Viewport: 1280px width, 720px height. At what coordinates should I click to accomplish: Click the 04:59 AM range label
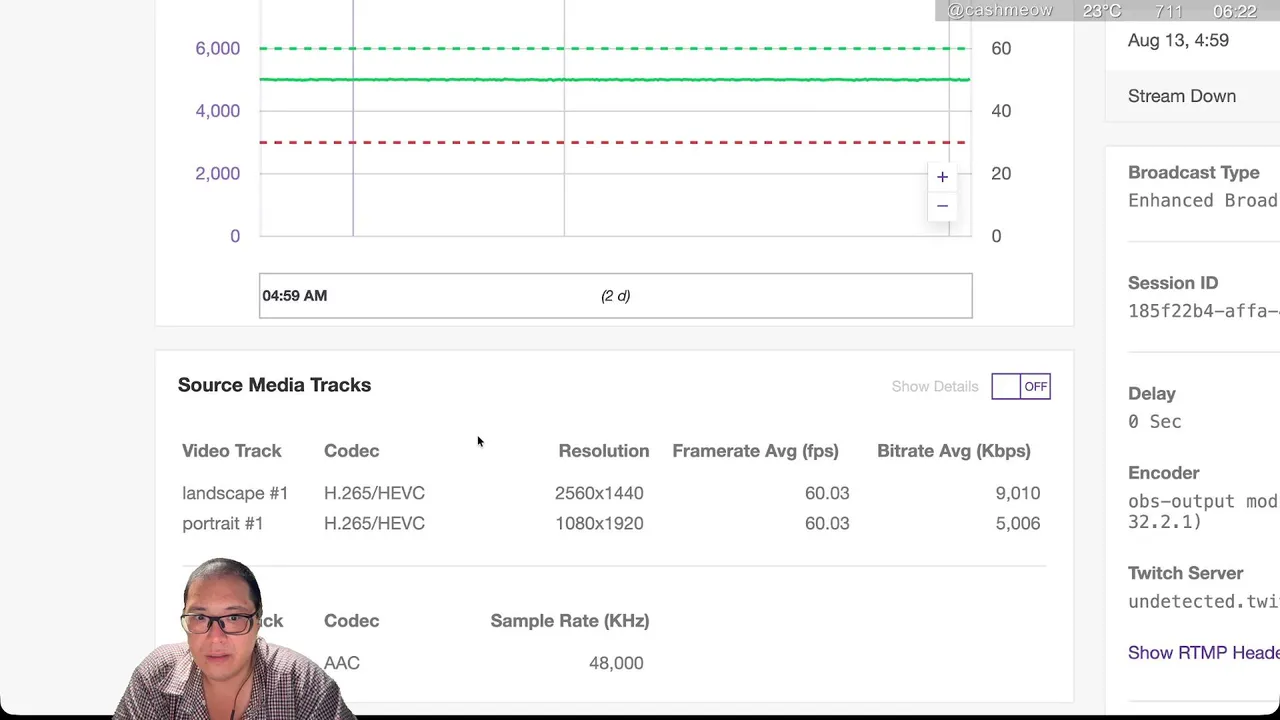[x=294, y=296]
